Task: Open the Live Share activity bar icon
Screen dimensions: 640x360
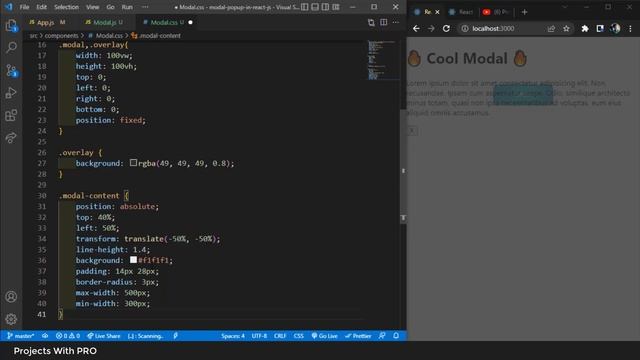Action: pos(11,138)
